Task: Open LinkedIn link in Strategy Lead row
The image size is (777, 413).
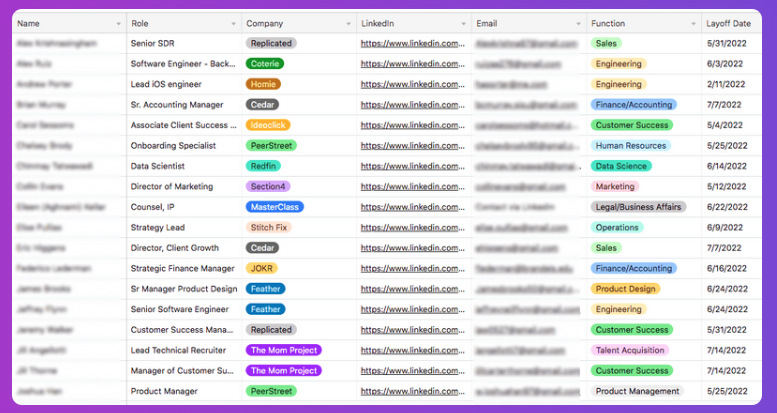Action: pos(413,228)
